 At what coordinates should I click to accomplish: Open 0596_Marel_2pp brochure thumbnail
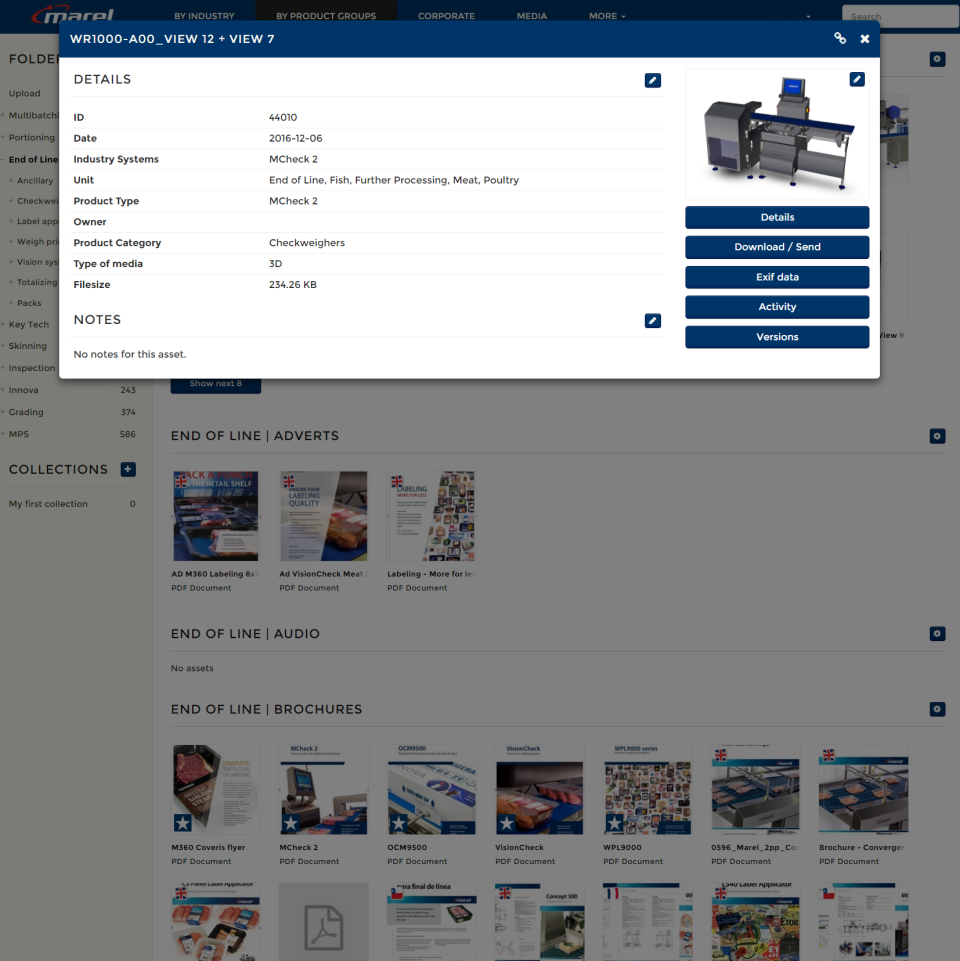755,789
